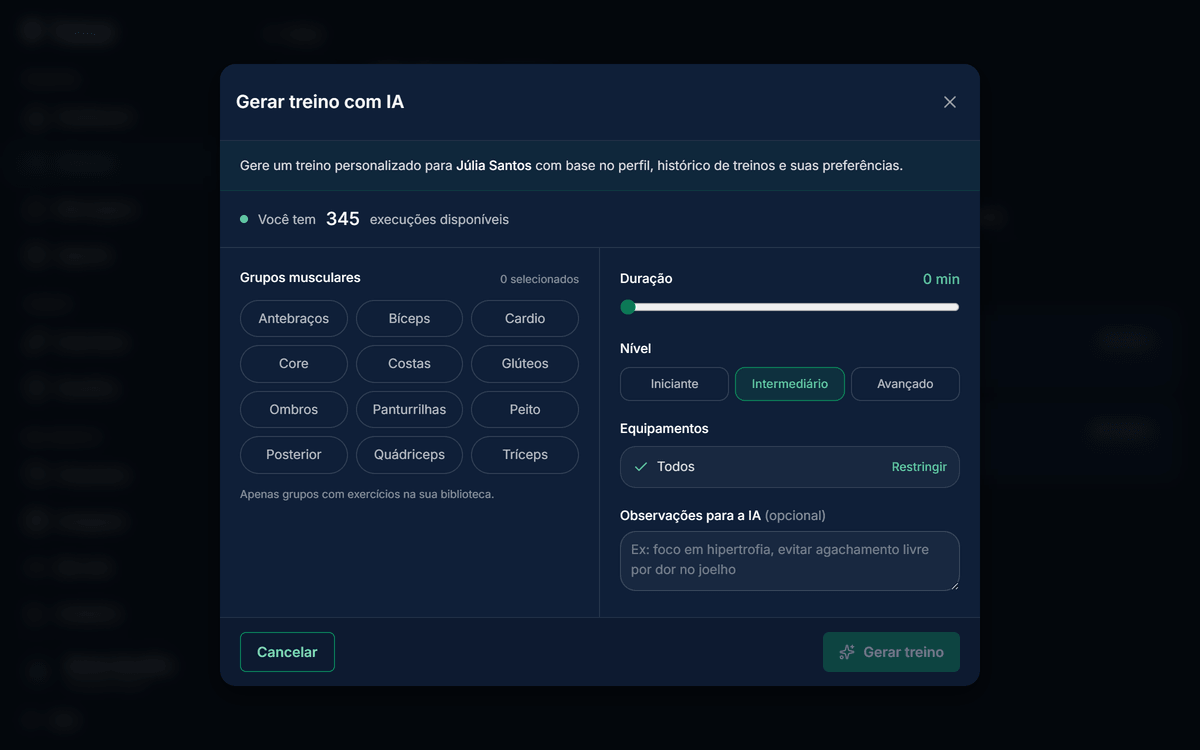The width and height of the screenshot is (1200, 750).
Task: Toggle the Peito muscle group chip
Action: click(x=525, y=410)
